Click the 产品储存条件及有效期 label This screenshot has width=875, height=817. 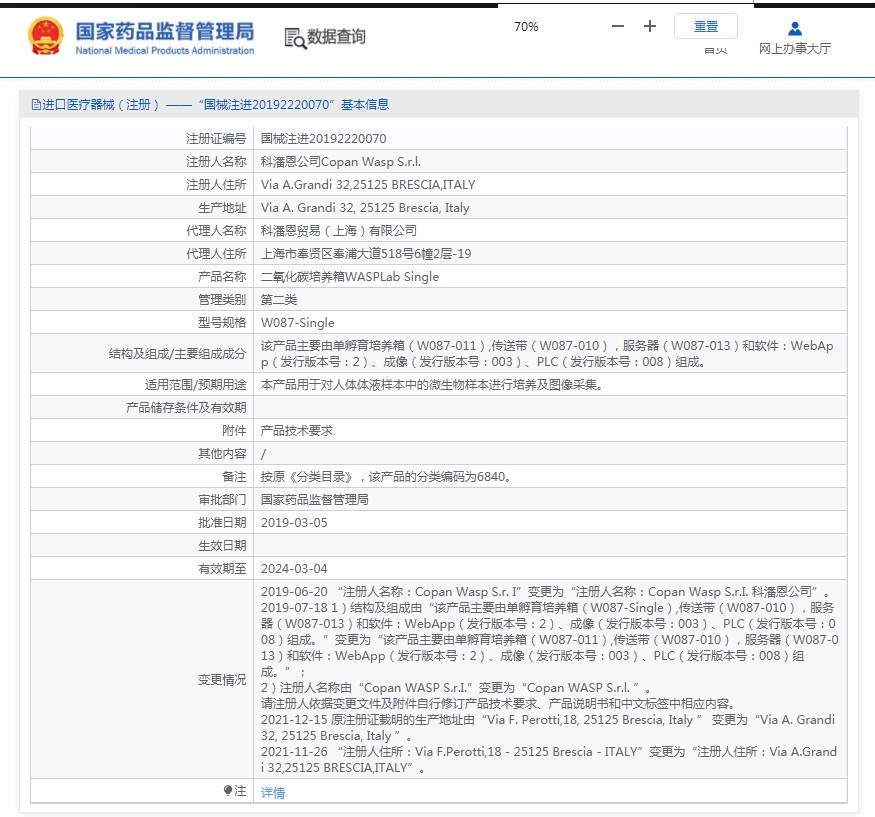tap(186, 407)
